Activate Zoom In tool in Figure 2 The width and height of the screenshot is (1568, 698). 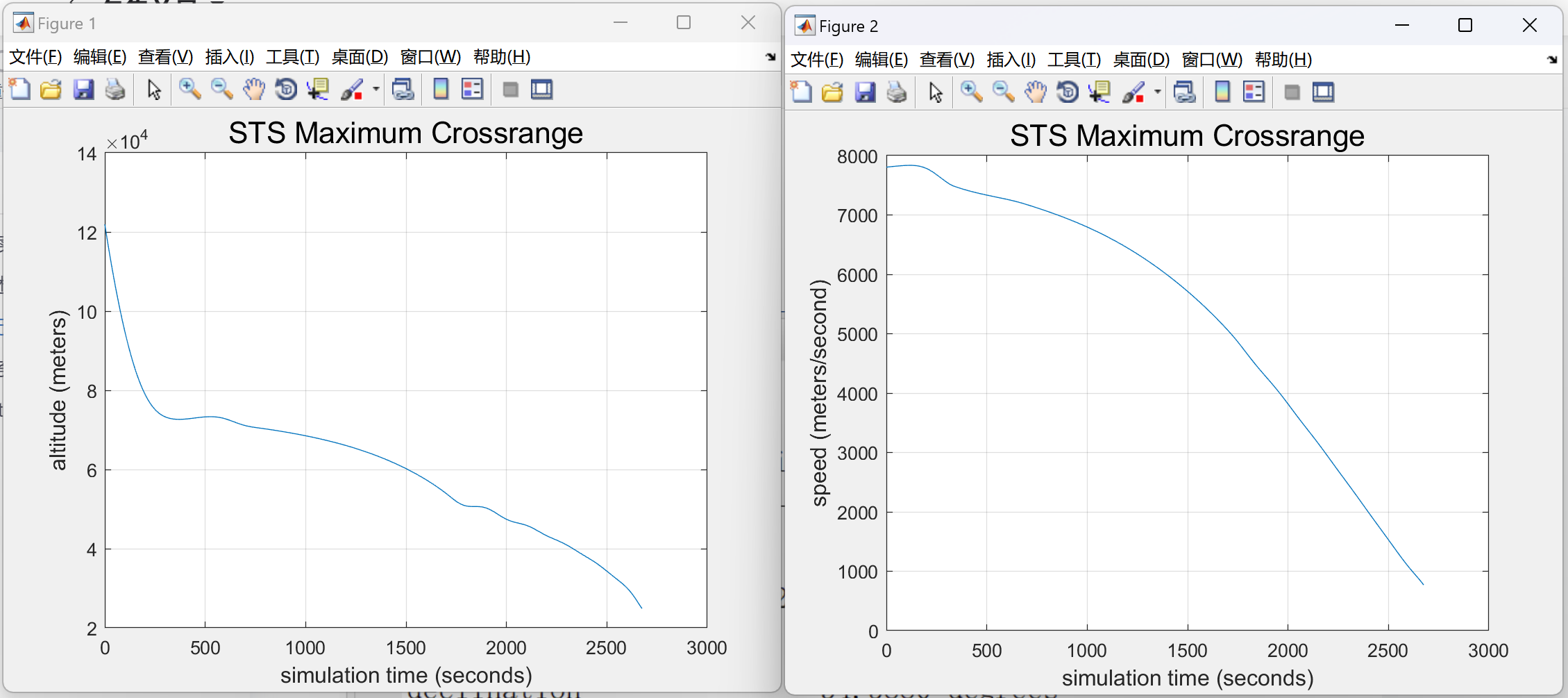(971, 92)
